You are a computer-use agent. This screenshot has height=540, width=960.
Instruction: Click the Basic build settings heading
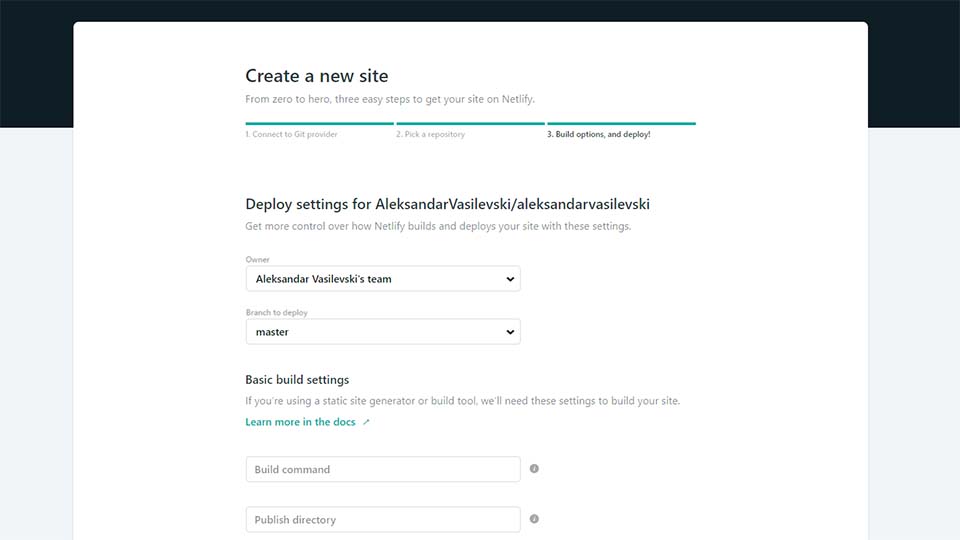297,380
